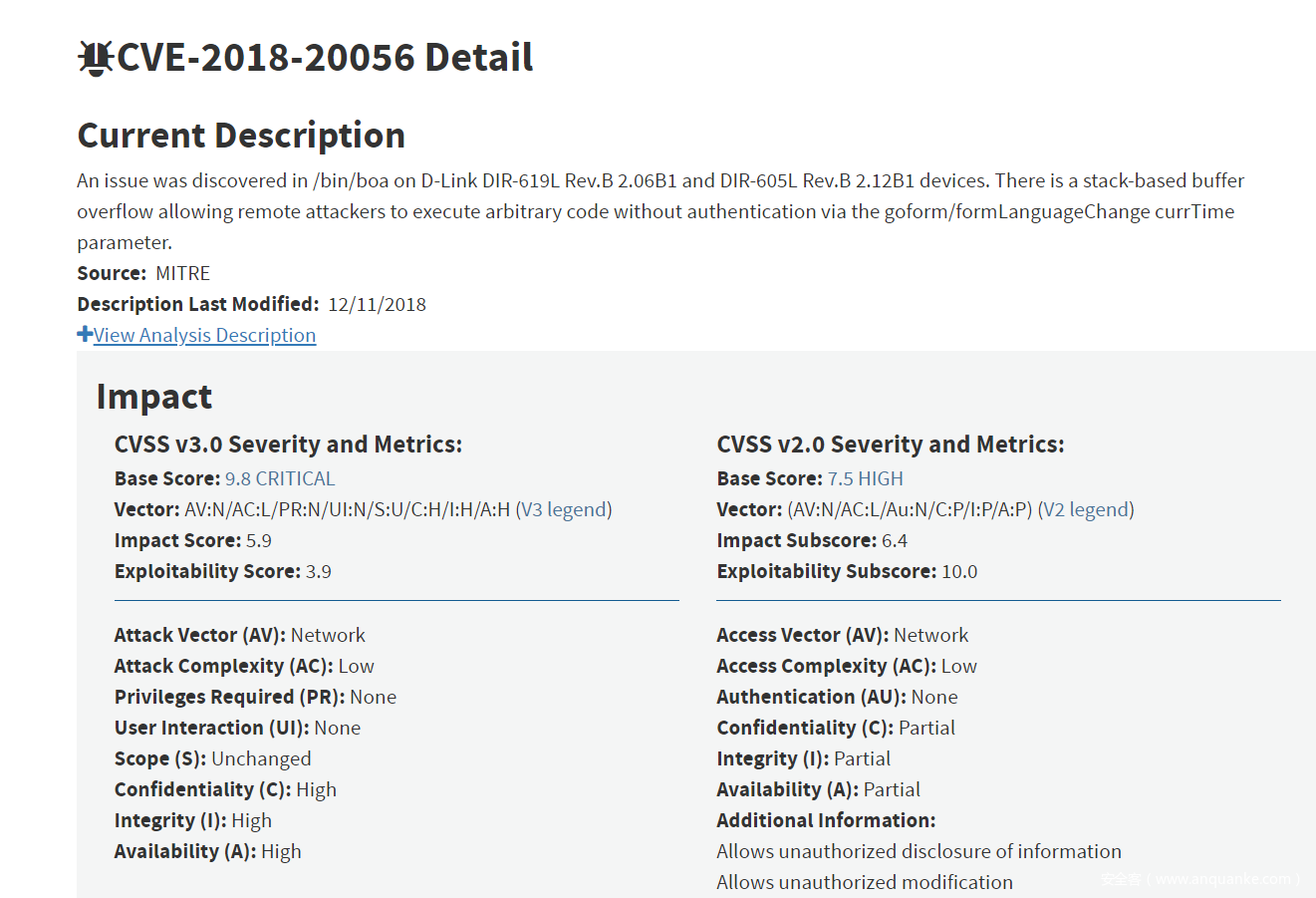Open the V3 legend link
The image size is (1316, 898).
(x=564, y=509)
